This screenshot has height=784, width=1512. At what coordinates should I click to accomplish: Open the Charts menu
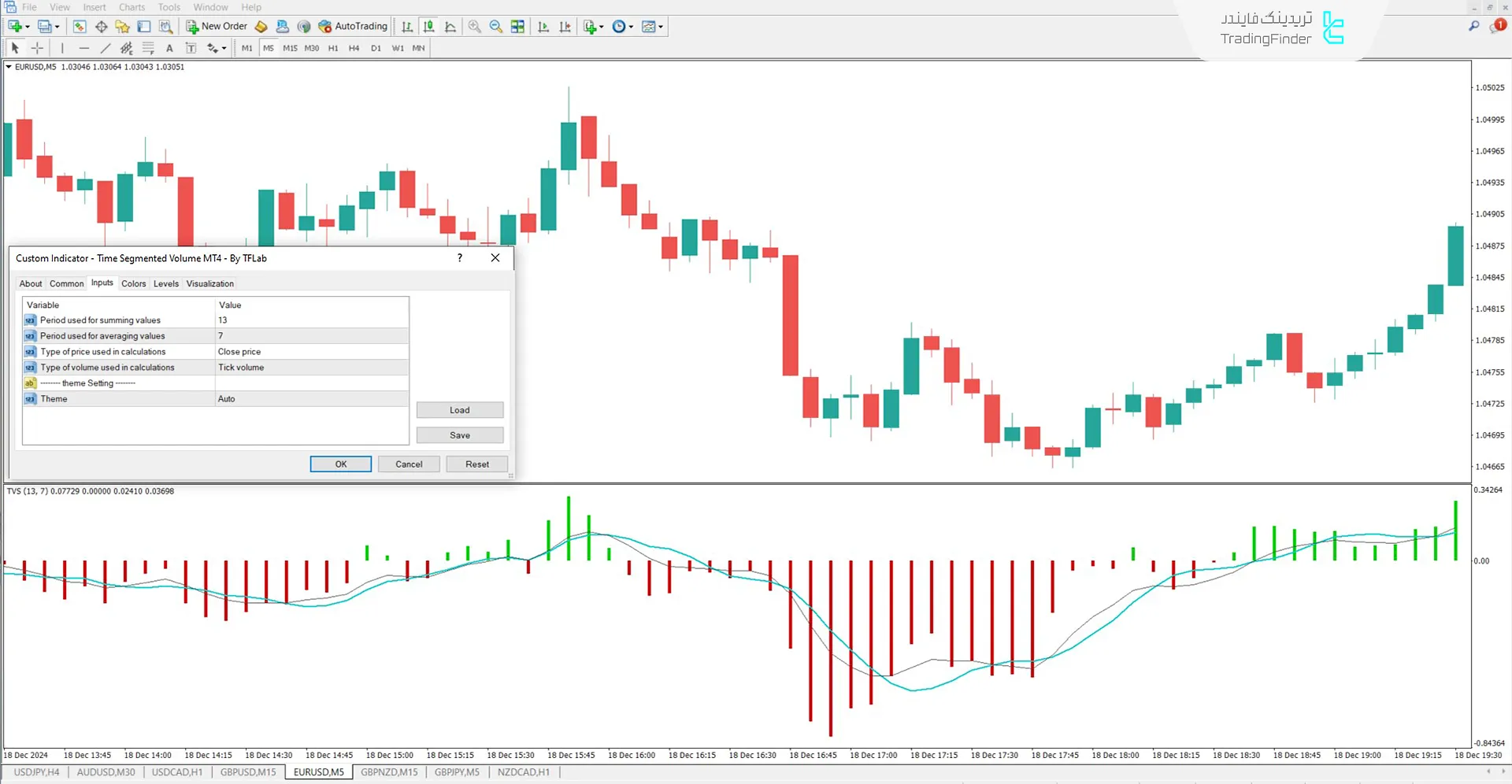[x=131, y=7]
